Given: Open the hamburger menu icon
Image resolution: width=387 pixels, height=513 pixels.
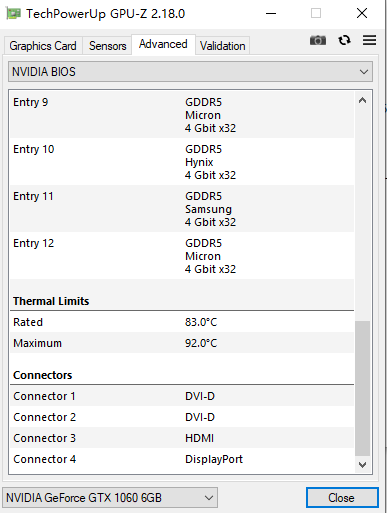Looking at the screenshot, I should [x=370, y=40].
